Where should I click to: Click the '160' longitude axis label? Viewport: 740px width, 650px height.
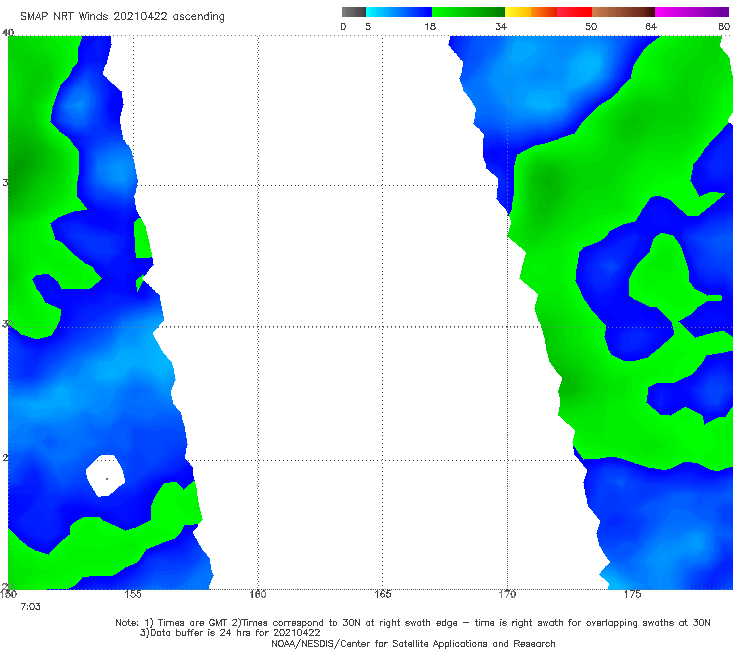(x=258, y=594)
